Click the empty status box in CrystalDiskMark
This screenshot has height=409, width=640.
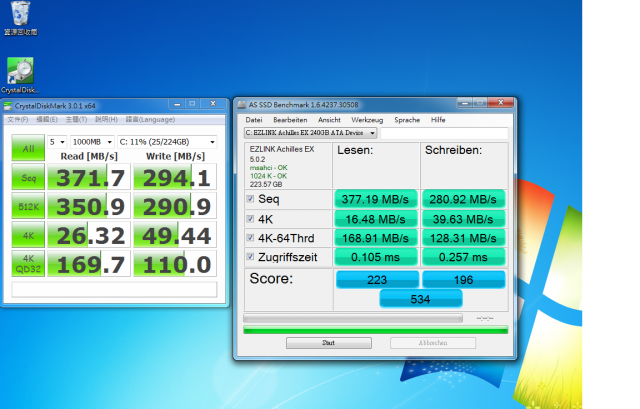click(114, 289)
